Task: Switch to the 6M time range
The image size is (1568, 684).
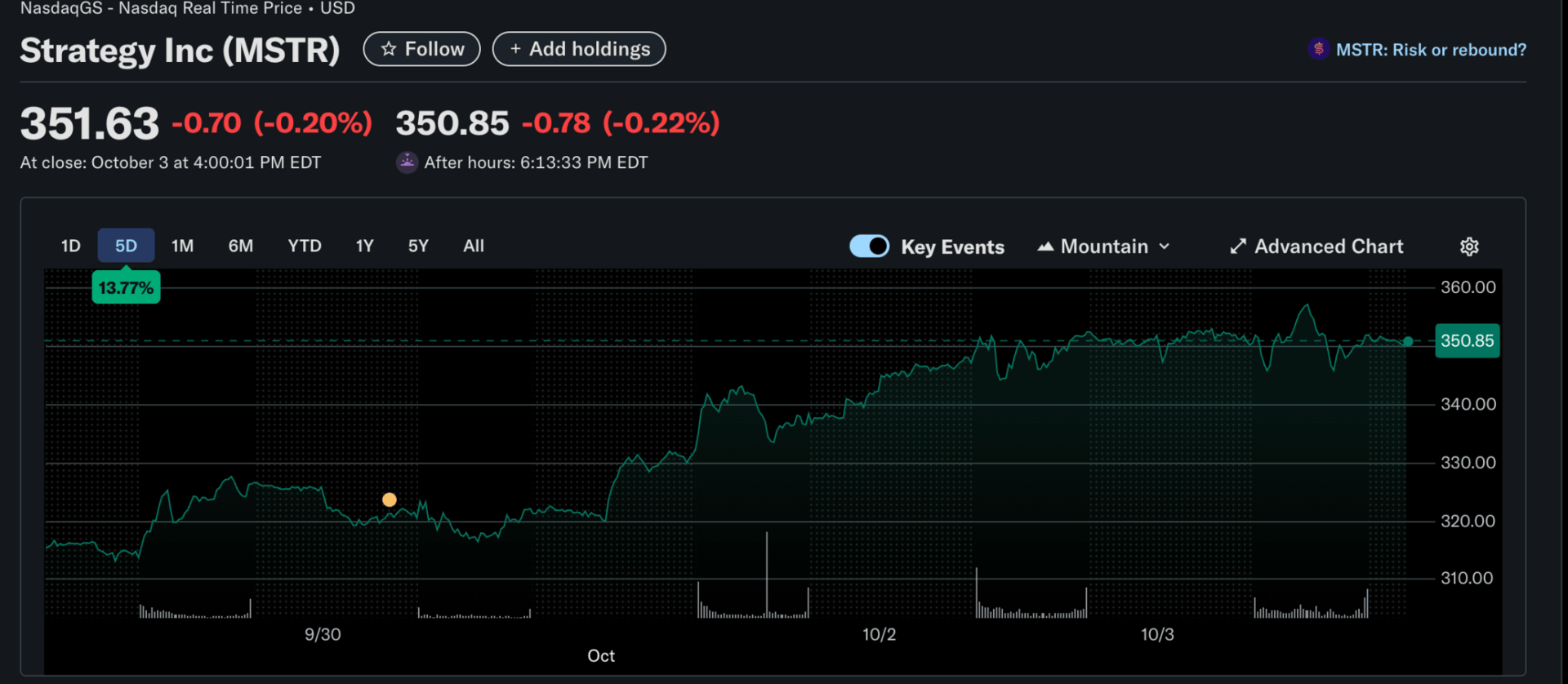Action: pos(241,246)
